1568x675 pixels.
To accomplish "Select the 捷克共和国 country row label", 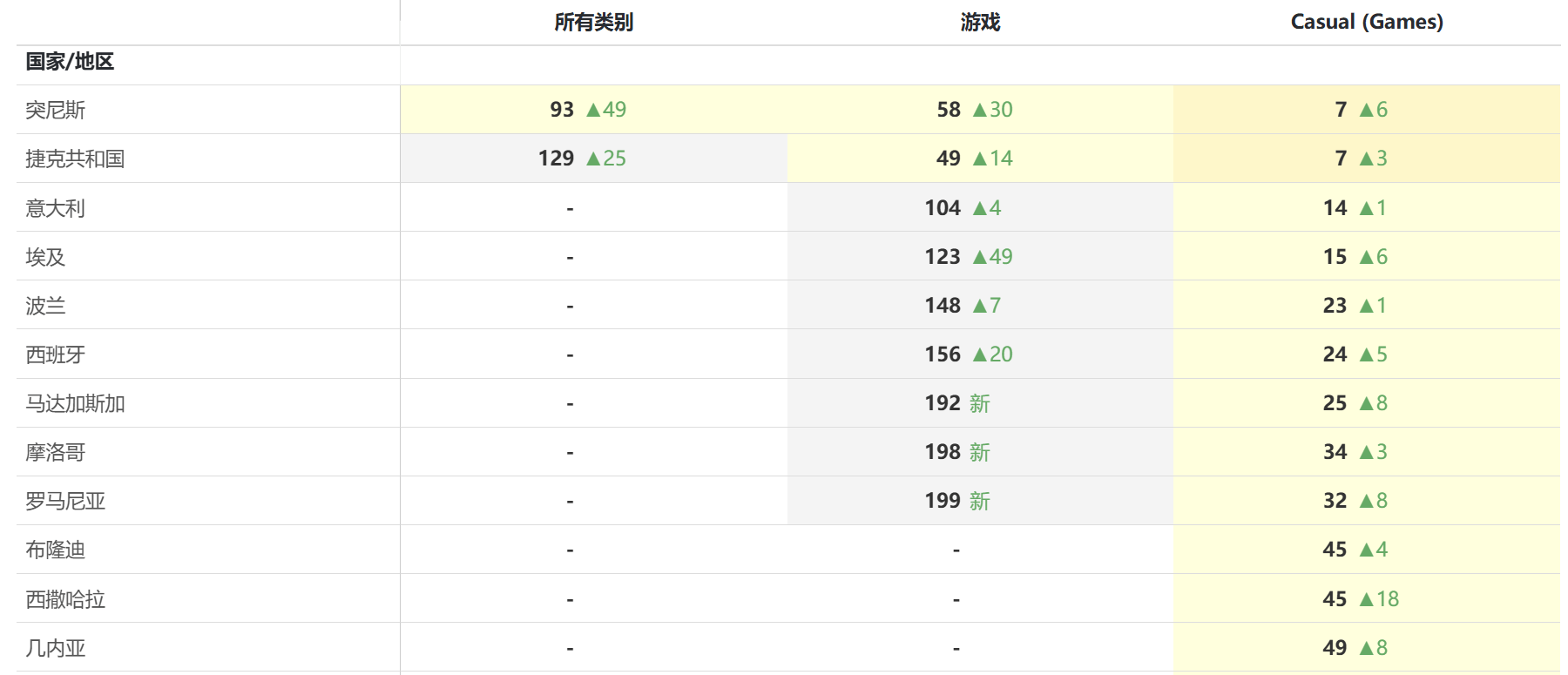I will click(x=75, y=159).
